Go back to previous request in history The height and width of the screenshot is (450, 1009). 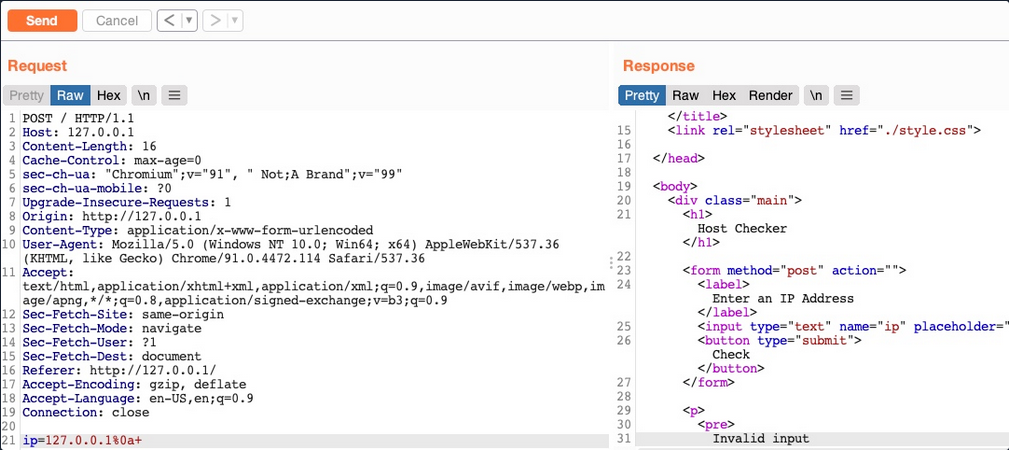pos(168,20)
